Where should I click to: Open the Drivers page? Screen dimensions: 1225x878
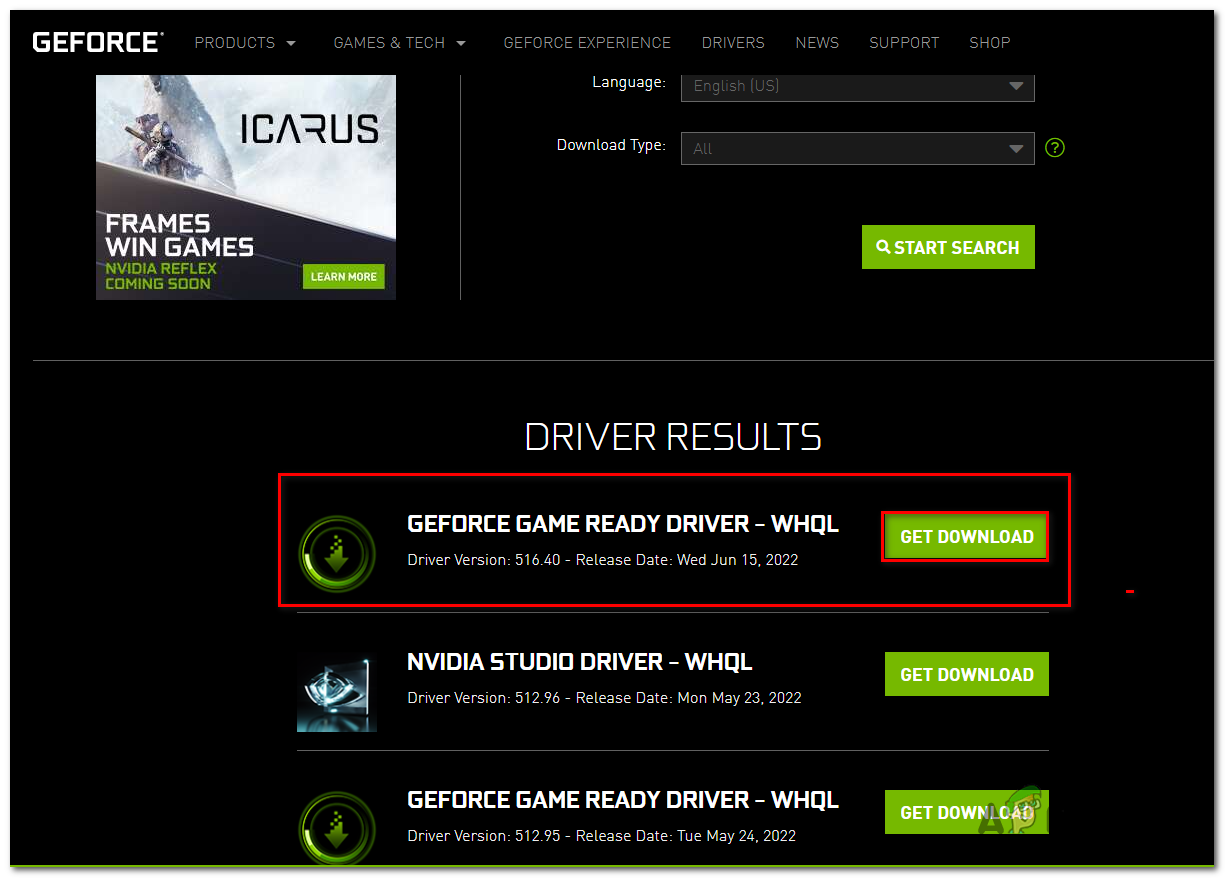coord(733,43)
